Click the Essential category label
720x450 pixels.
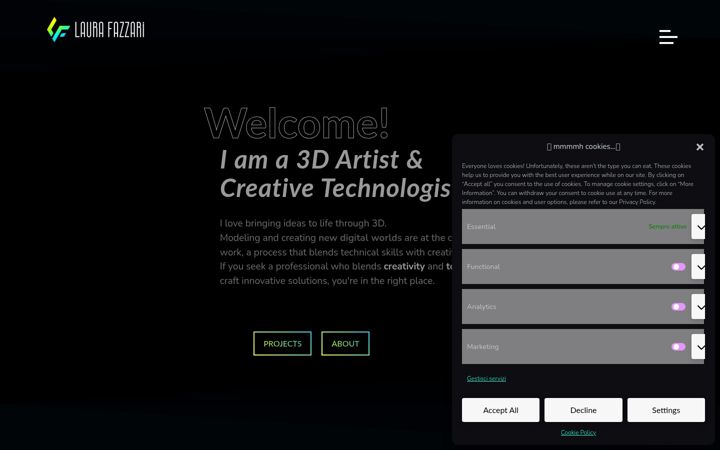click(481, 226)
